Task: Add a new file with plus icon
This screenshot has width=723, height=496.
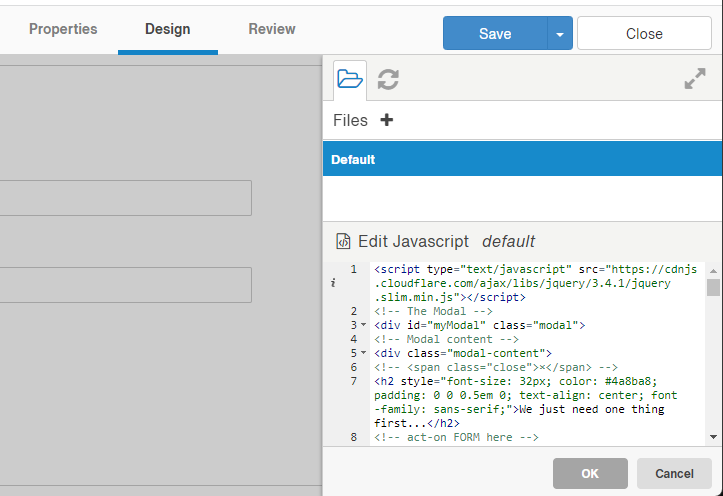Action: [386, 120]
